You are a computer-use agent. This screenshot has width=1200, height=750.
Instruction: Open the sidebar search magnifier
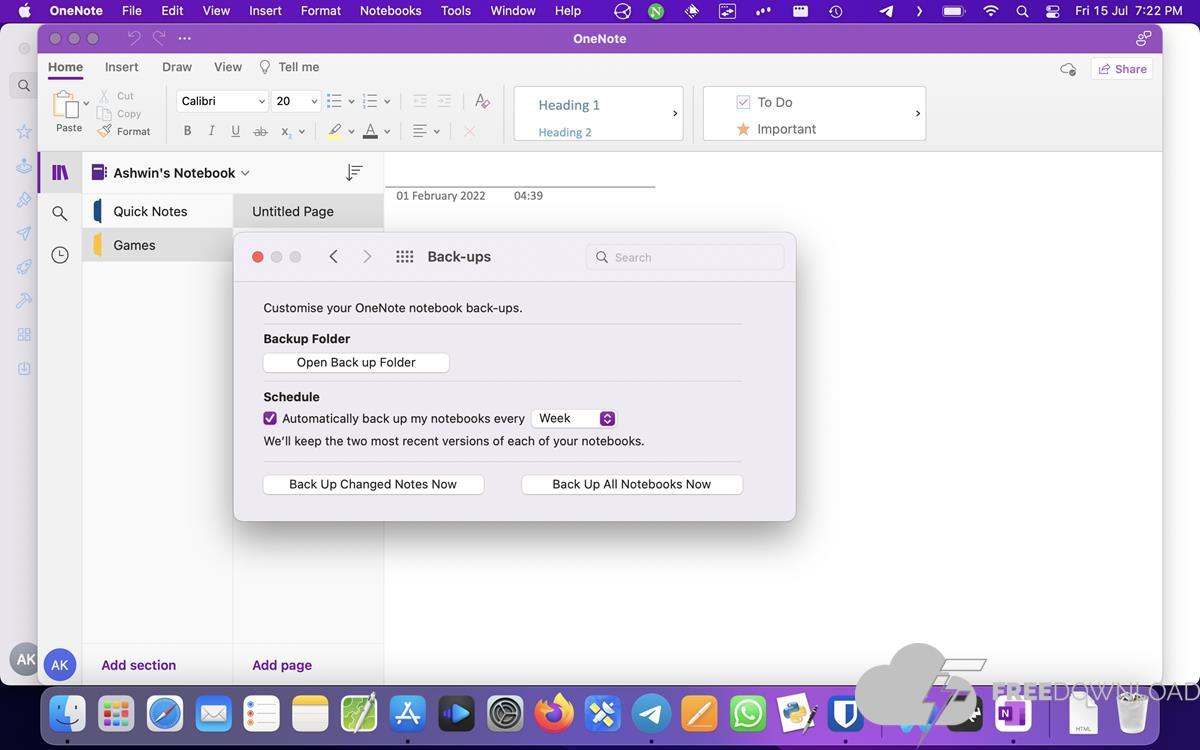tap(60, 213)
